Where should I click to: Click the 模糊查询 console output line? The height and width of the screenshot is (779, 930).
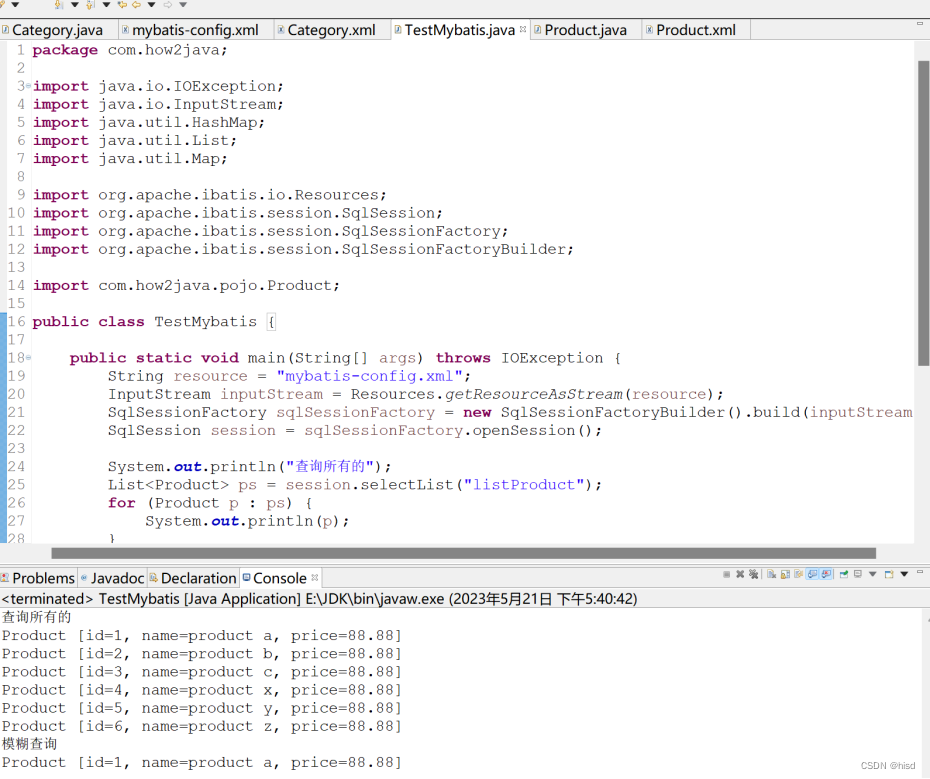30,744
